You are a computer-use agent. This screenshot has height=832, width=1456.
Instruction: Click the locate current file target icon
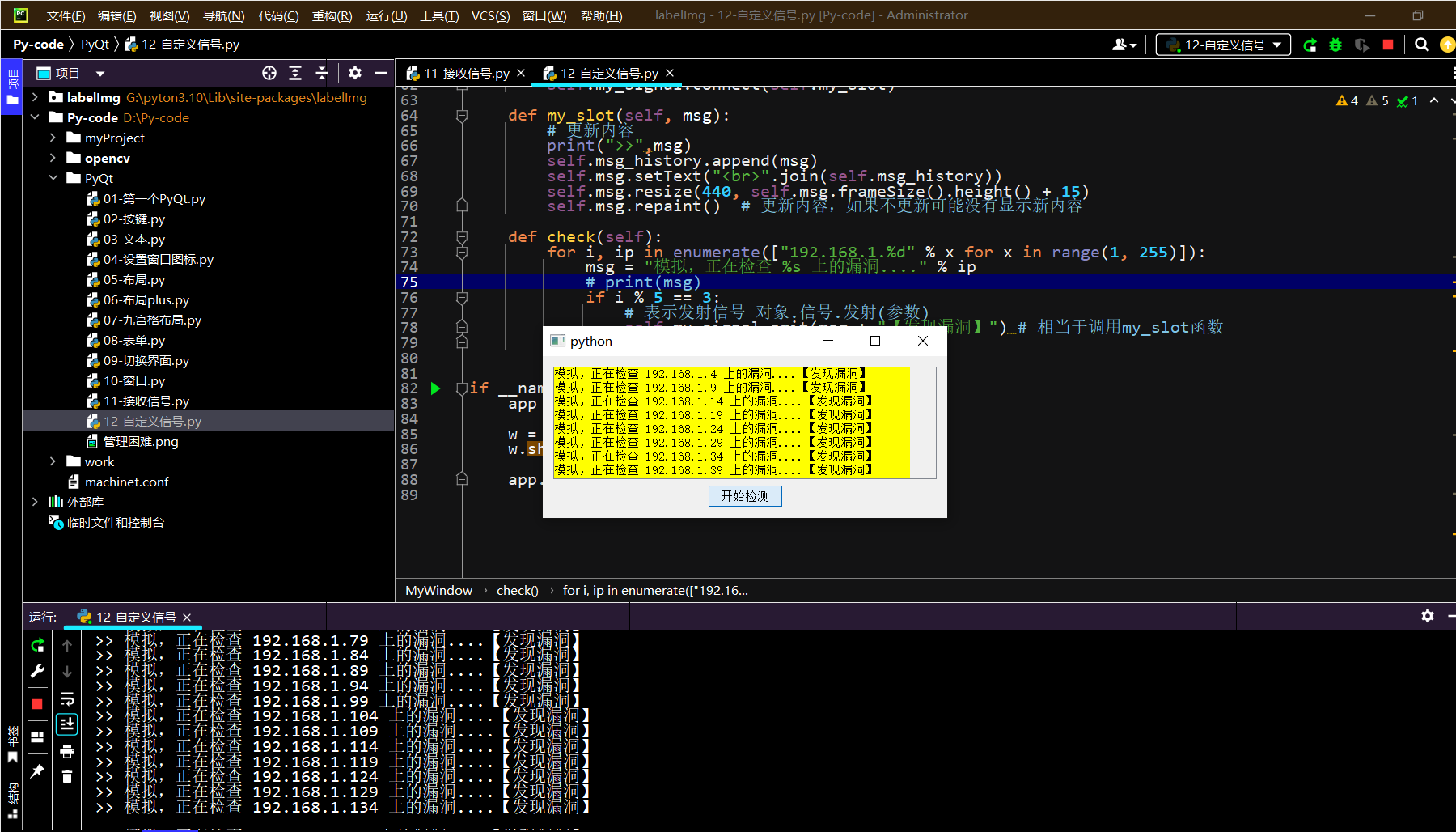269,74
